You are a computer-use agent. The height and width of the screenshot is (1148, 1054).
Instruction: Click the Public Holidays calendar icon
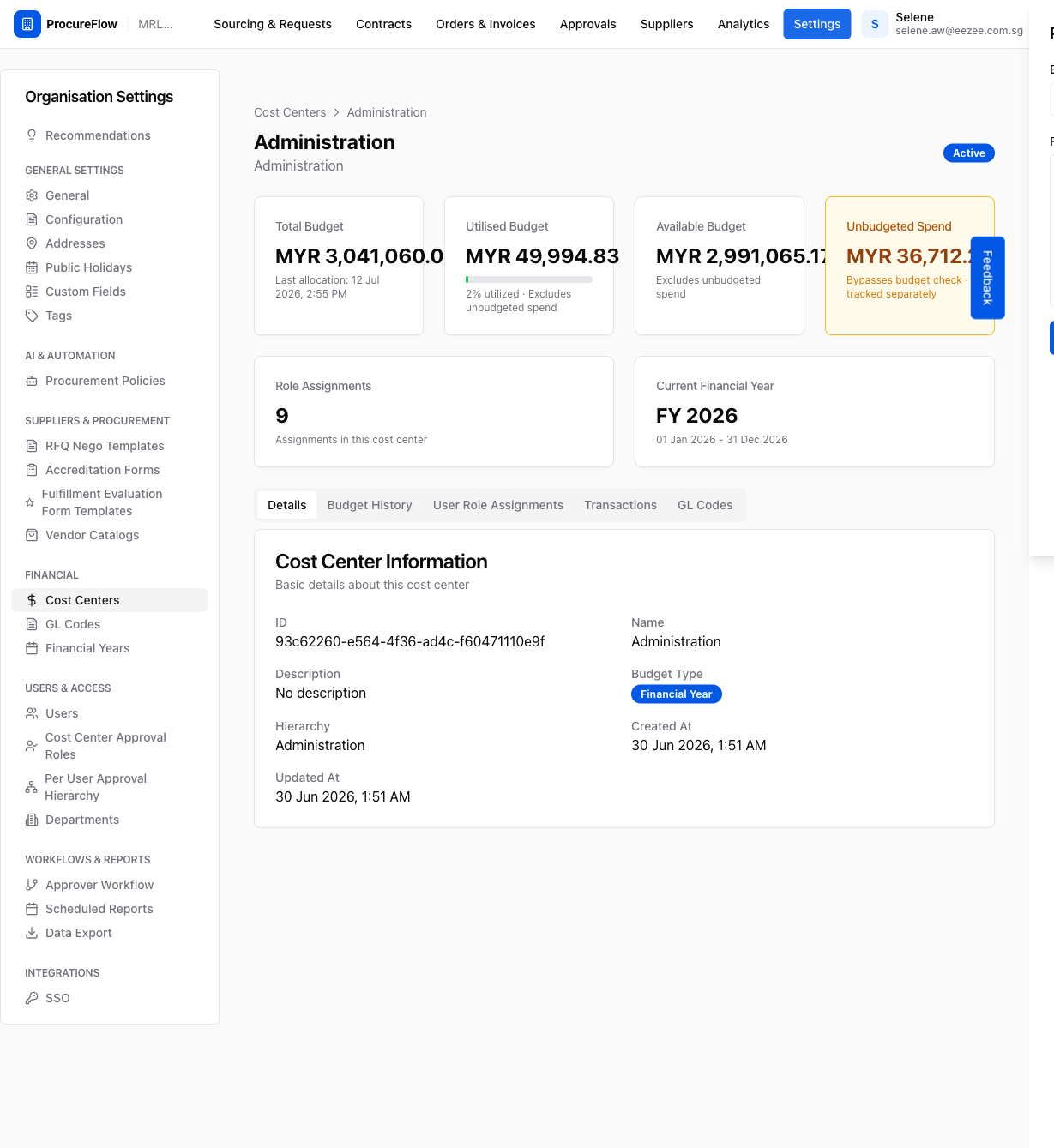point(32,267)
